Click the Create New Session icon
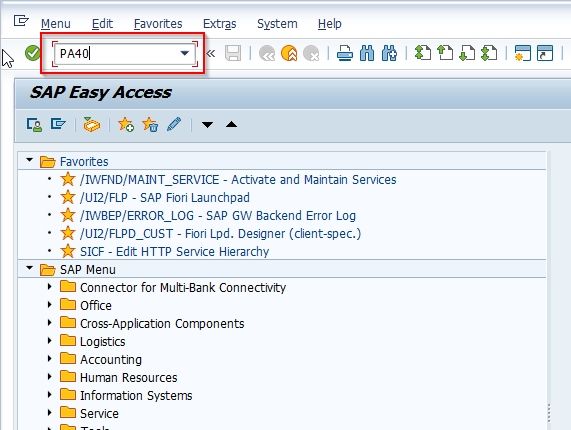 click(x=522, y=53)
